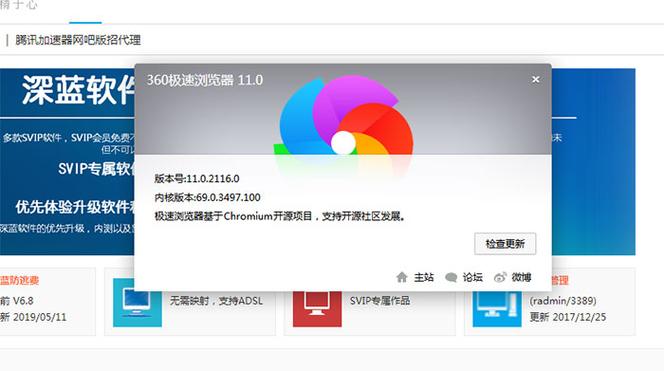Click the 论坛 speech bubble icon
The width and height of the screenshot is (664, 371).
click(x=451, y=277)
